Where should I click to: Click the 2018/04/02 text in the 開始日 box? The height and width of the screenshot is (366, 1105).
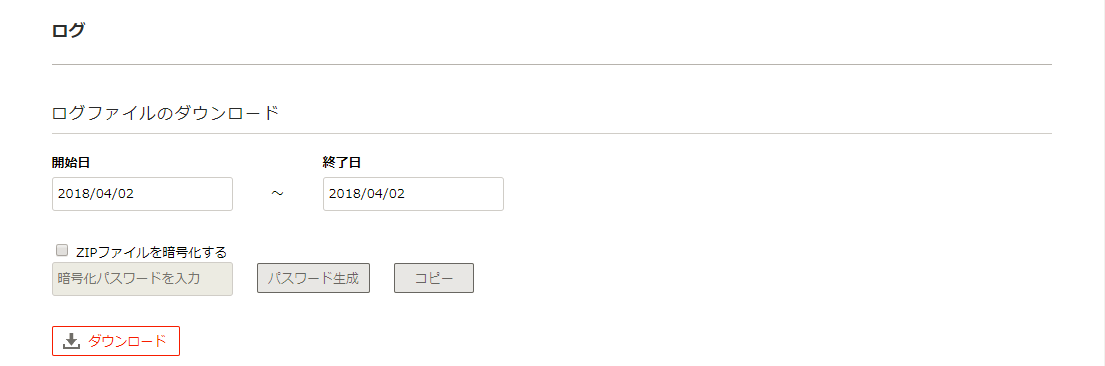point(96,194)
